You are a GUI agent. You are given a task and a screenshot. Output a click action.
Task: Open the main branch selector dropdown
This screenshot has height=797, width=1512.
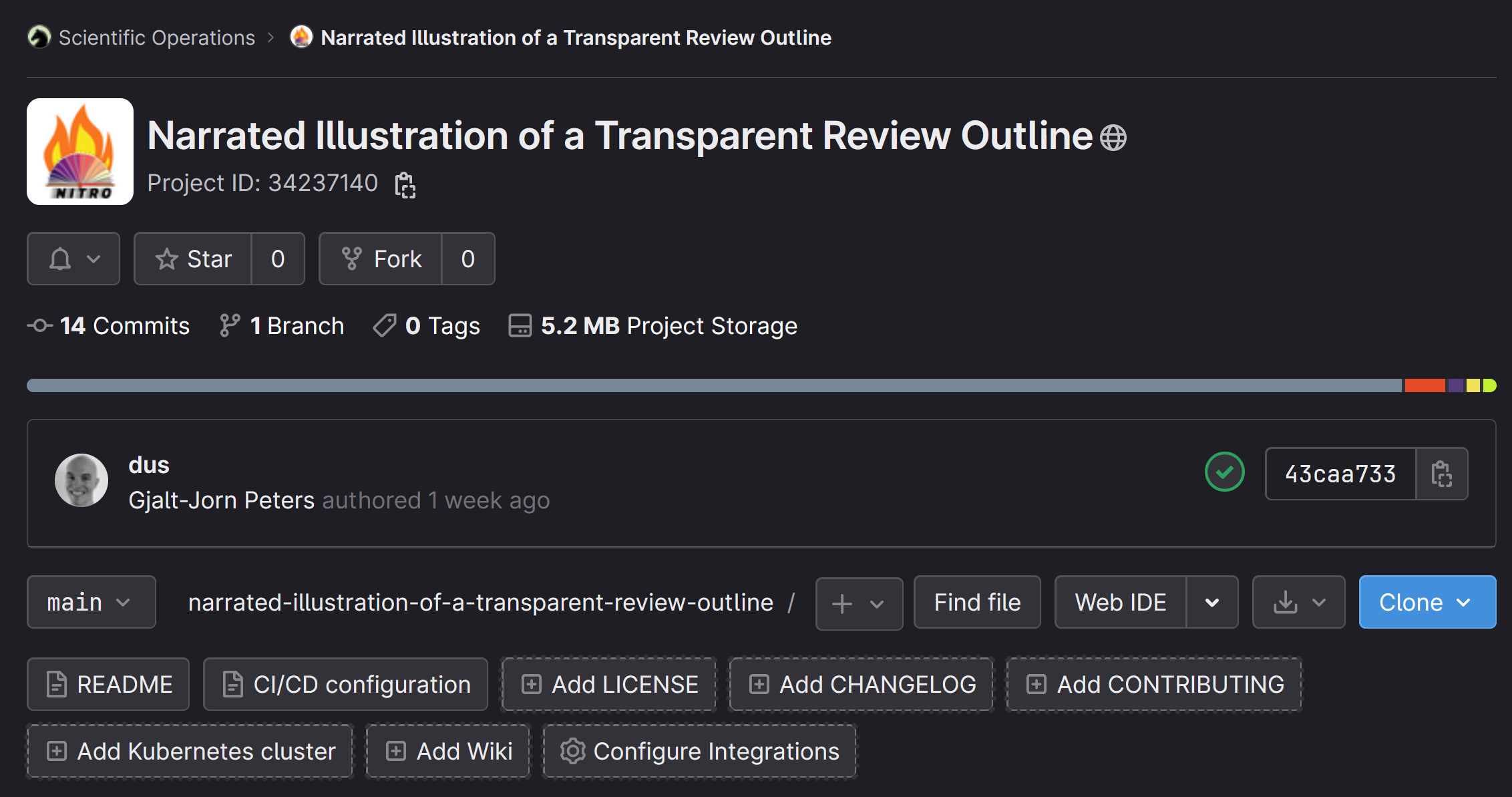click(x=91, y=602)
